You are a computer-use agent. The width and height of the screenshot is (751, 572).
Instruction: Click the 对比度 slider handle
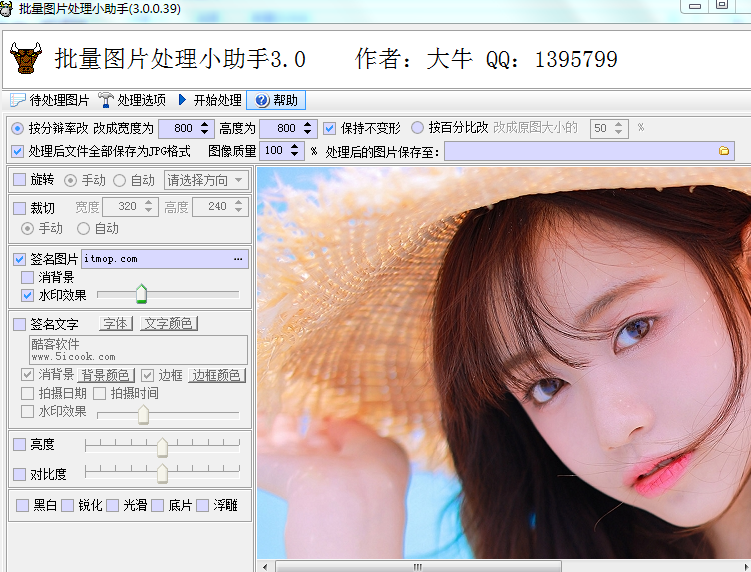click(x=162, y=473)
